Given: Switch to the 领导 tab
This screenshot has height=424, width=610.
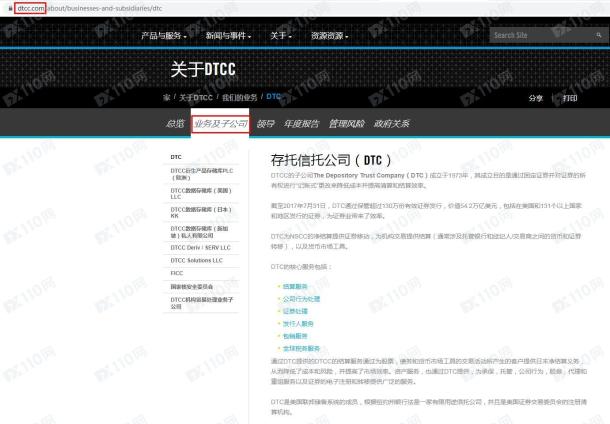Looking at the screenshot, I should tap(265, 124).
